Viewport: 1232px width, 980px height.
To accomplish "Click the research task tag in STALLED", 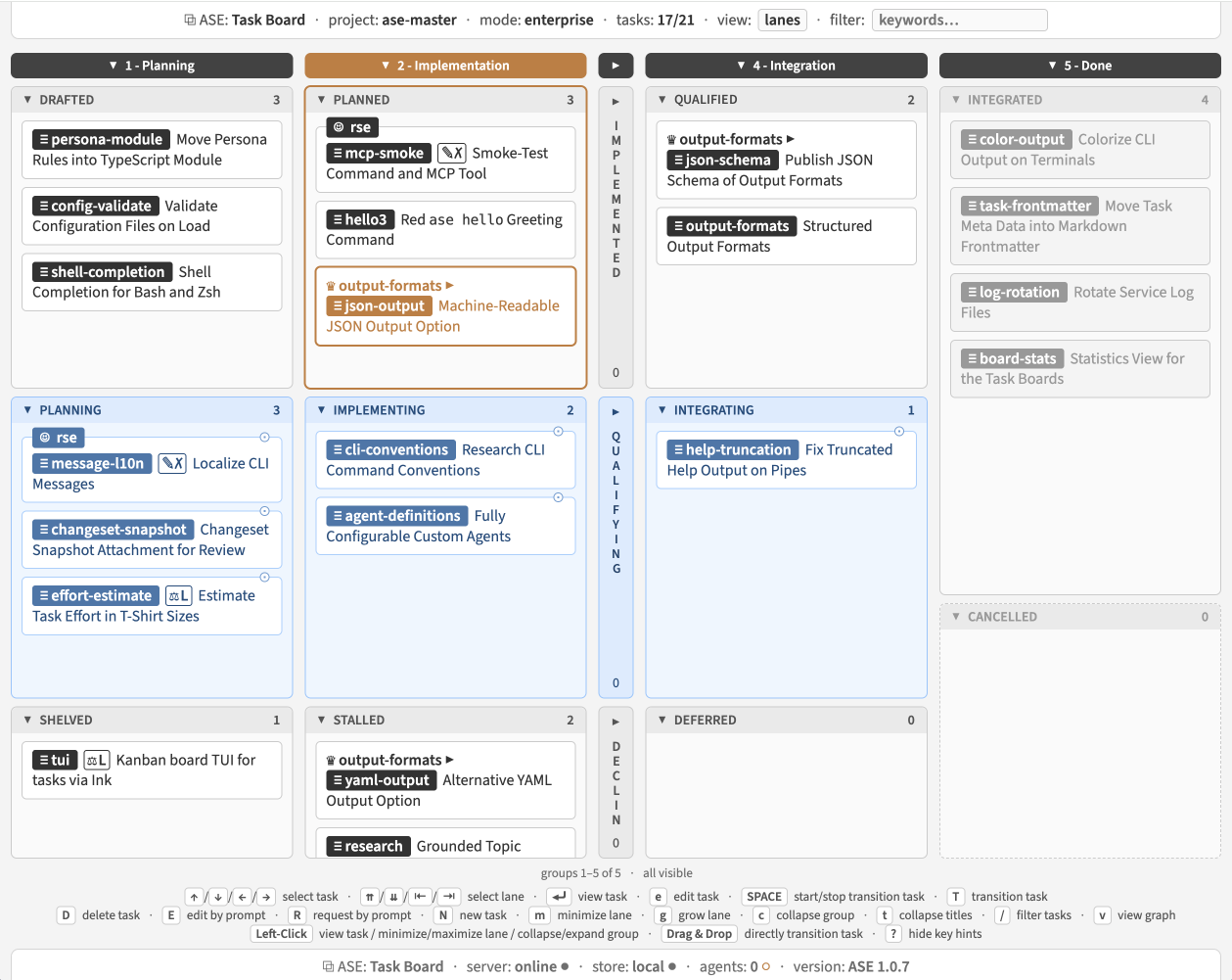I will (x=368, y=846).
